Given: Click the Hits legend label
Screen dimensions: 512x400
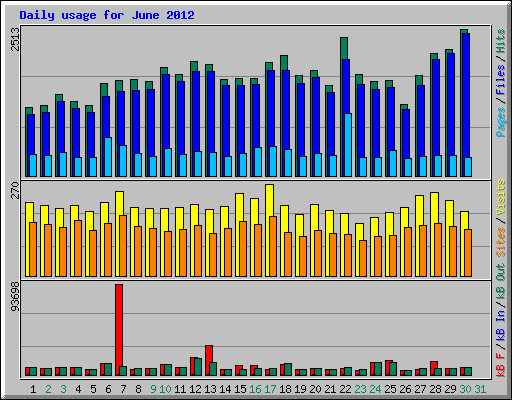Looking at the screenshot, I should click(500, 41).
